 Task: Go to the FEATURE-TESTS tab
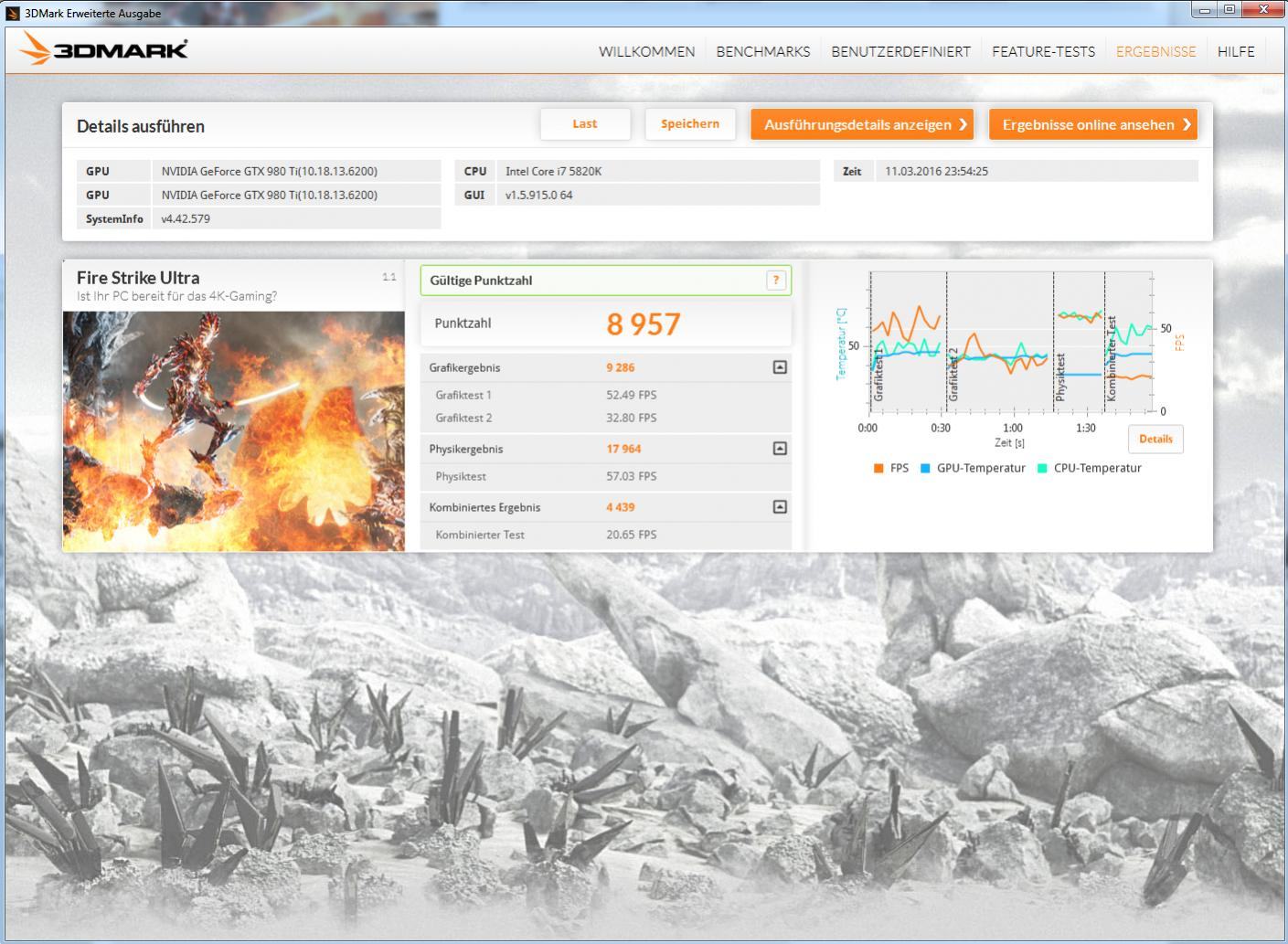point(1043,51)
